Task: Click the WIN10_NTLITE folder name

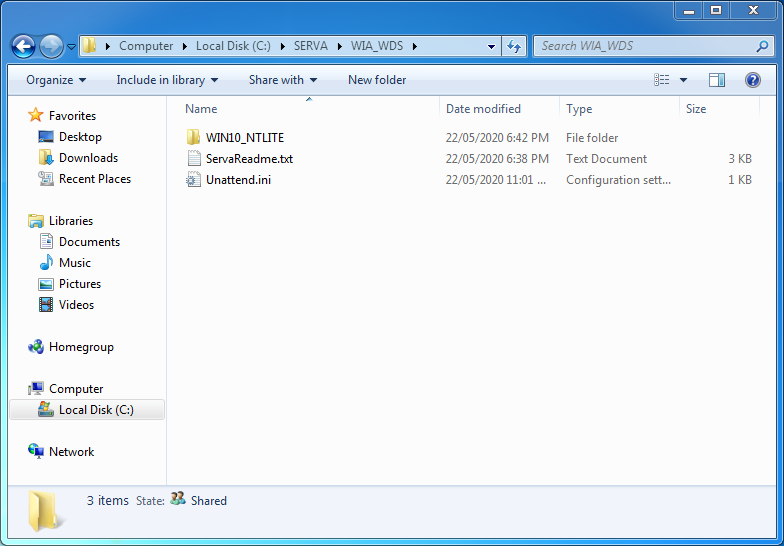Action: (245, 138)
